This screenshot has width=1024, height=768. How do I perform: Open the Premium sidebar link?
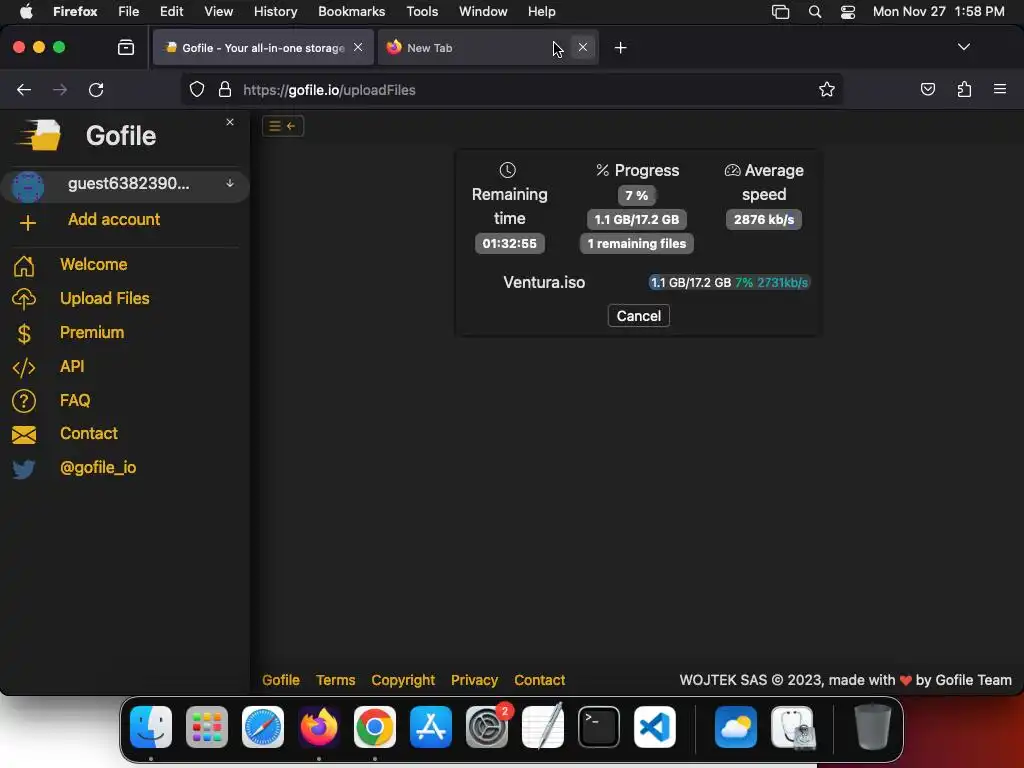(92, 332)
